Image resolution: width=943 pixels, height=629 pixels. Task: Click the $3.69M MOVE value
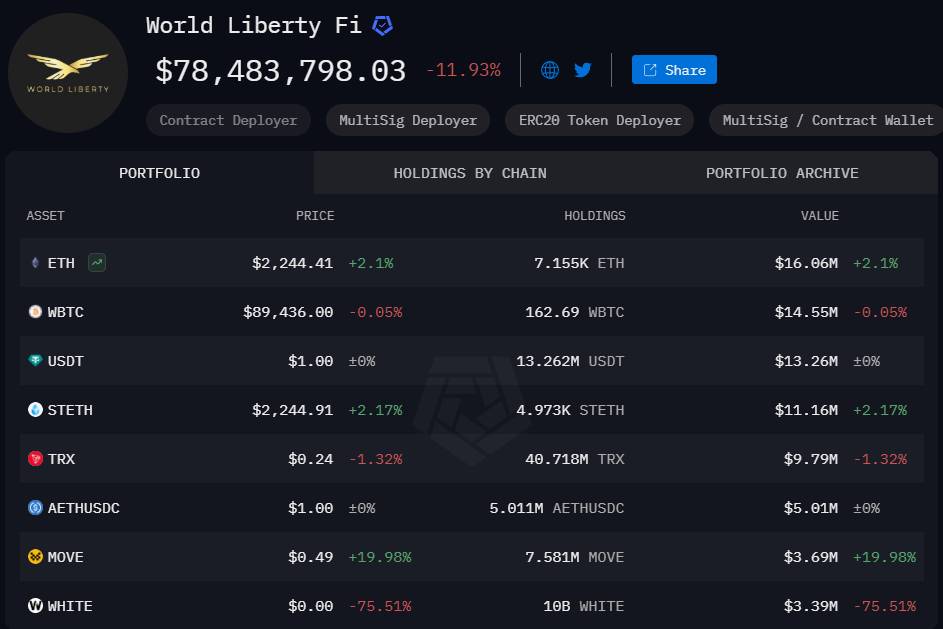(811, 557)
